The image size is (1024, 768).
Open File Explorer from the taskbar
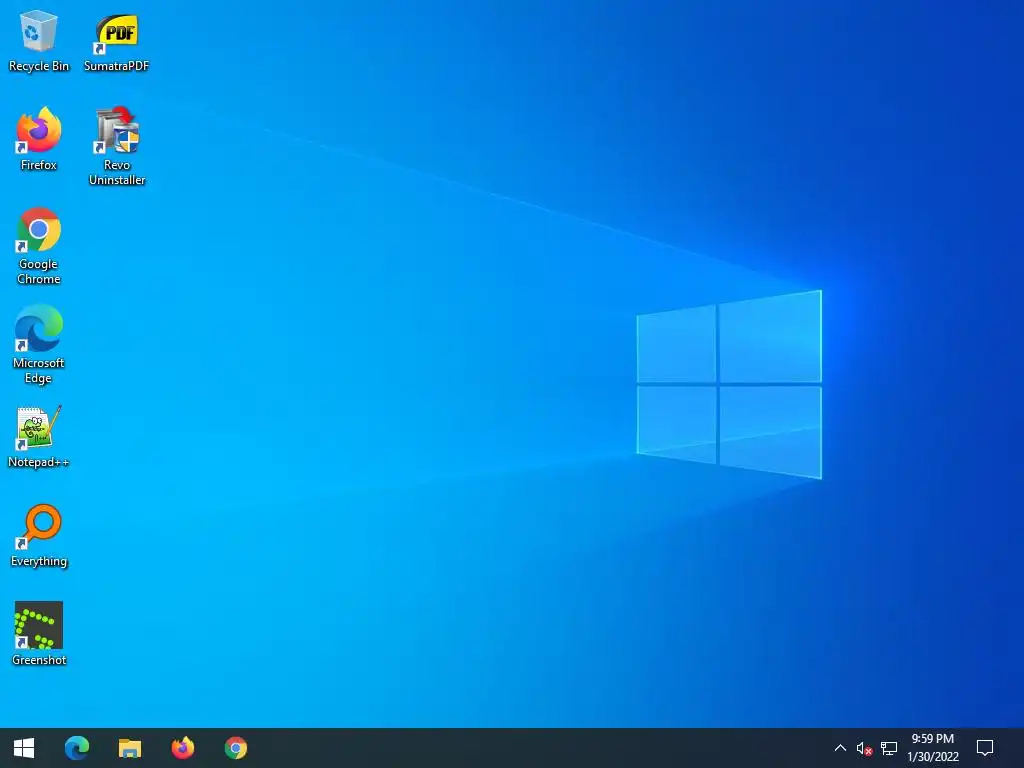tap(130, 748)
